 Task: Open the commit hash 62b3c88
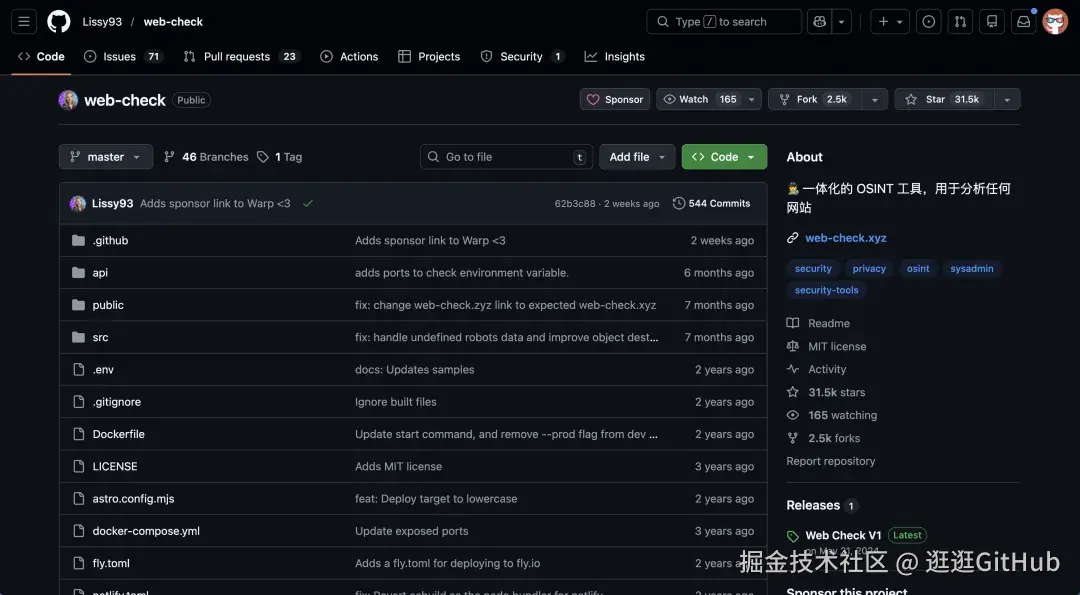575,204
